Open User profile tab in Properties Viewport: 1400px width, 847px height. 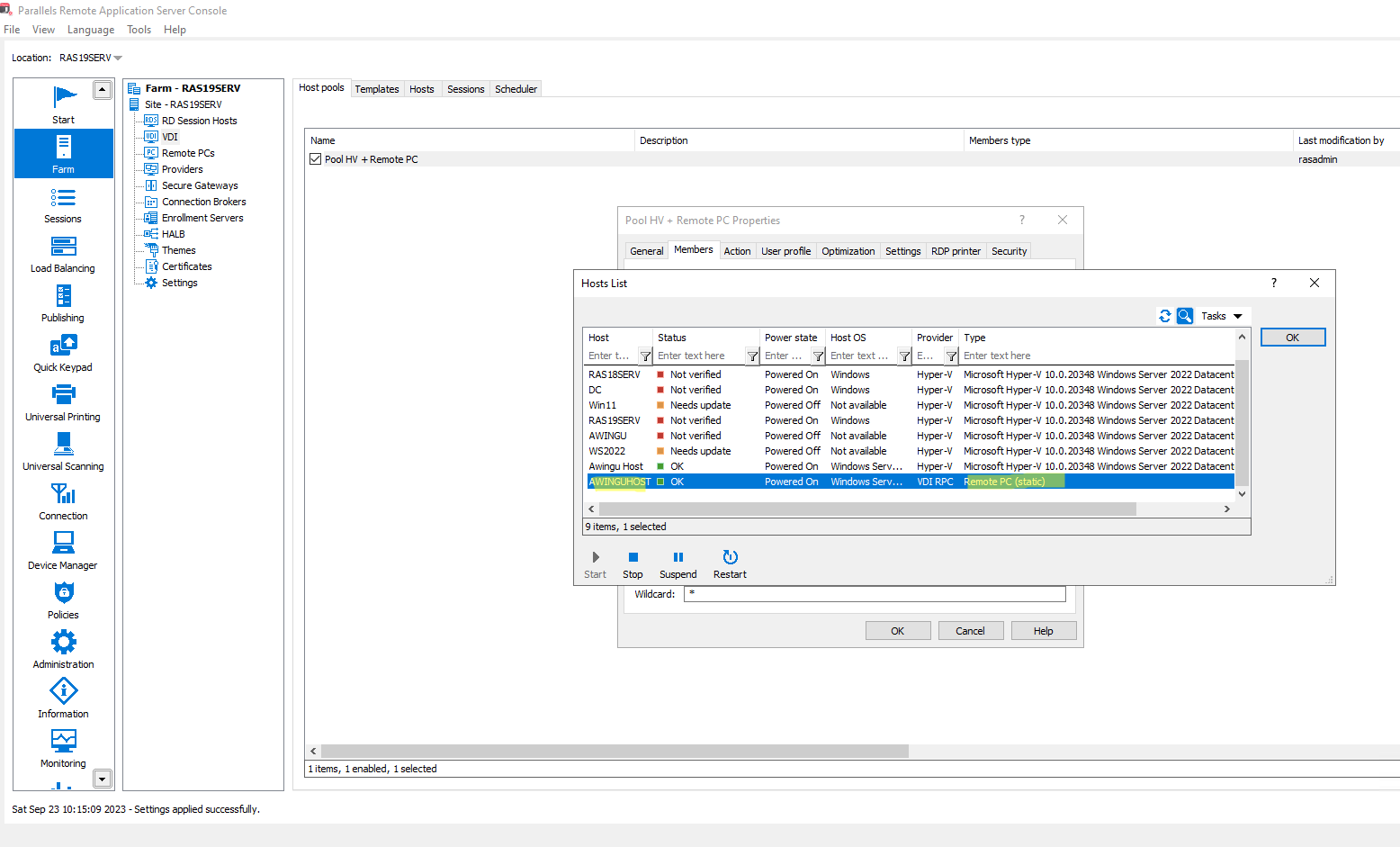coord(785,251)
